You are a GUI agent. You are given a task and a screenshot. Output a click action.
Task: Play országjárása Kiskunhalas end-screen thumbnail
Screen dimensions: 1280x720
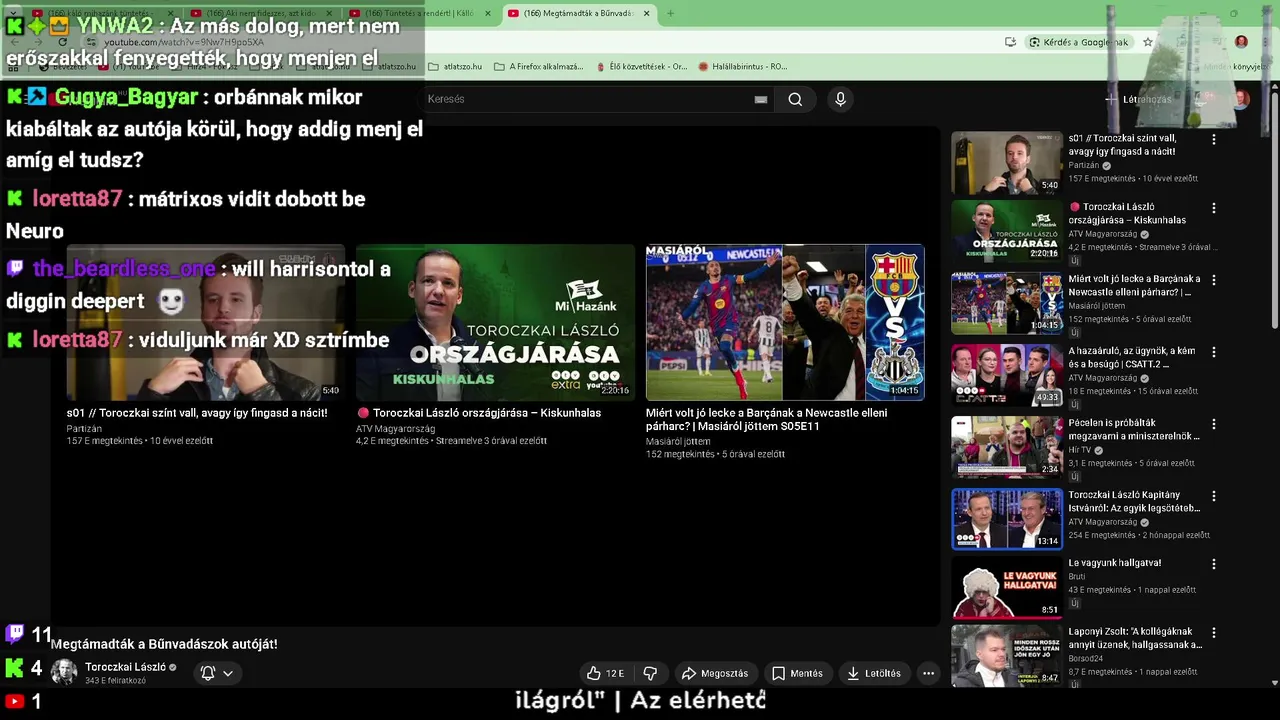point(495,322)
